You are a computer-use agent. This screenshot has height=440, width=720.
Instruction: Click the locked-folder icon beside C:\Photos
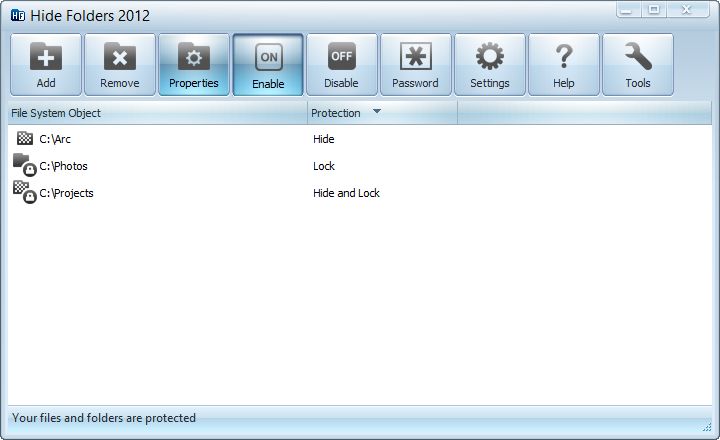coord(25,165)
